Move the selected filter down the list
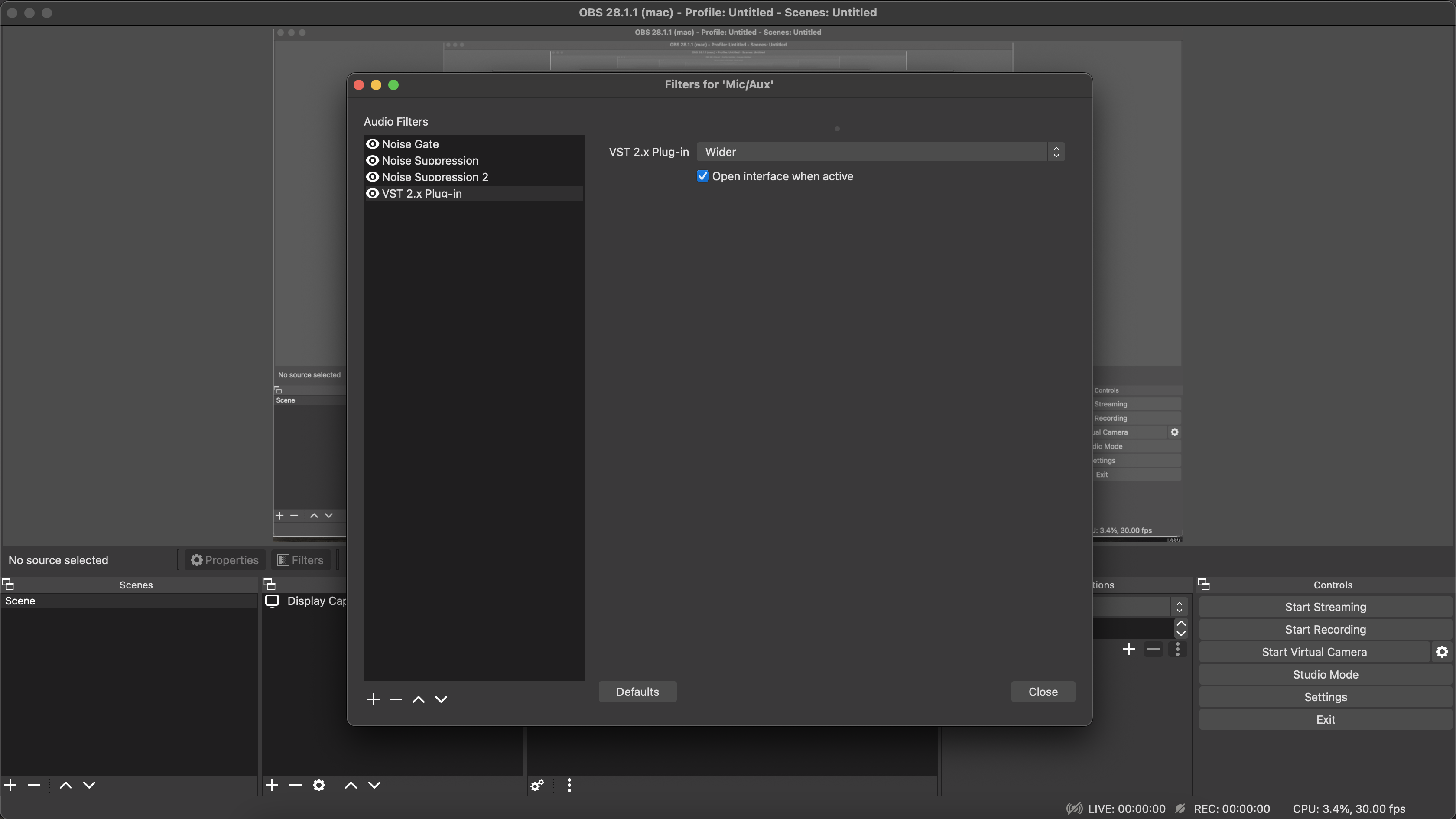 pyautogui.click(x=441, y=699)
